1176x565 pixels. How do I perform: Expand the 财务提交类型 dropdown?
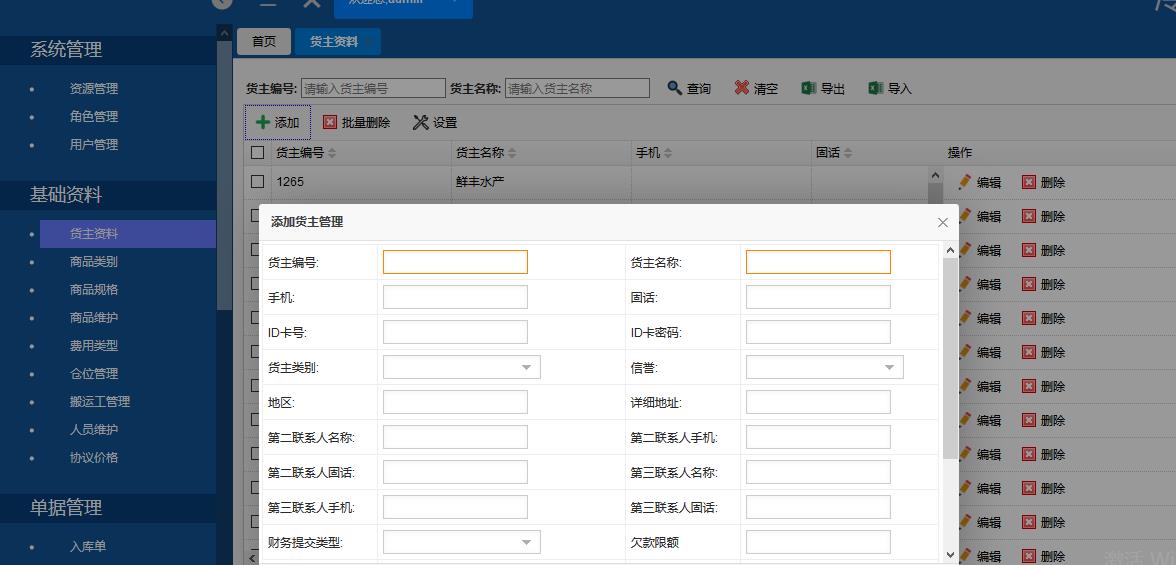526,542
